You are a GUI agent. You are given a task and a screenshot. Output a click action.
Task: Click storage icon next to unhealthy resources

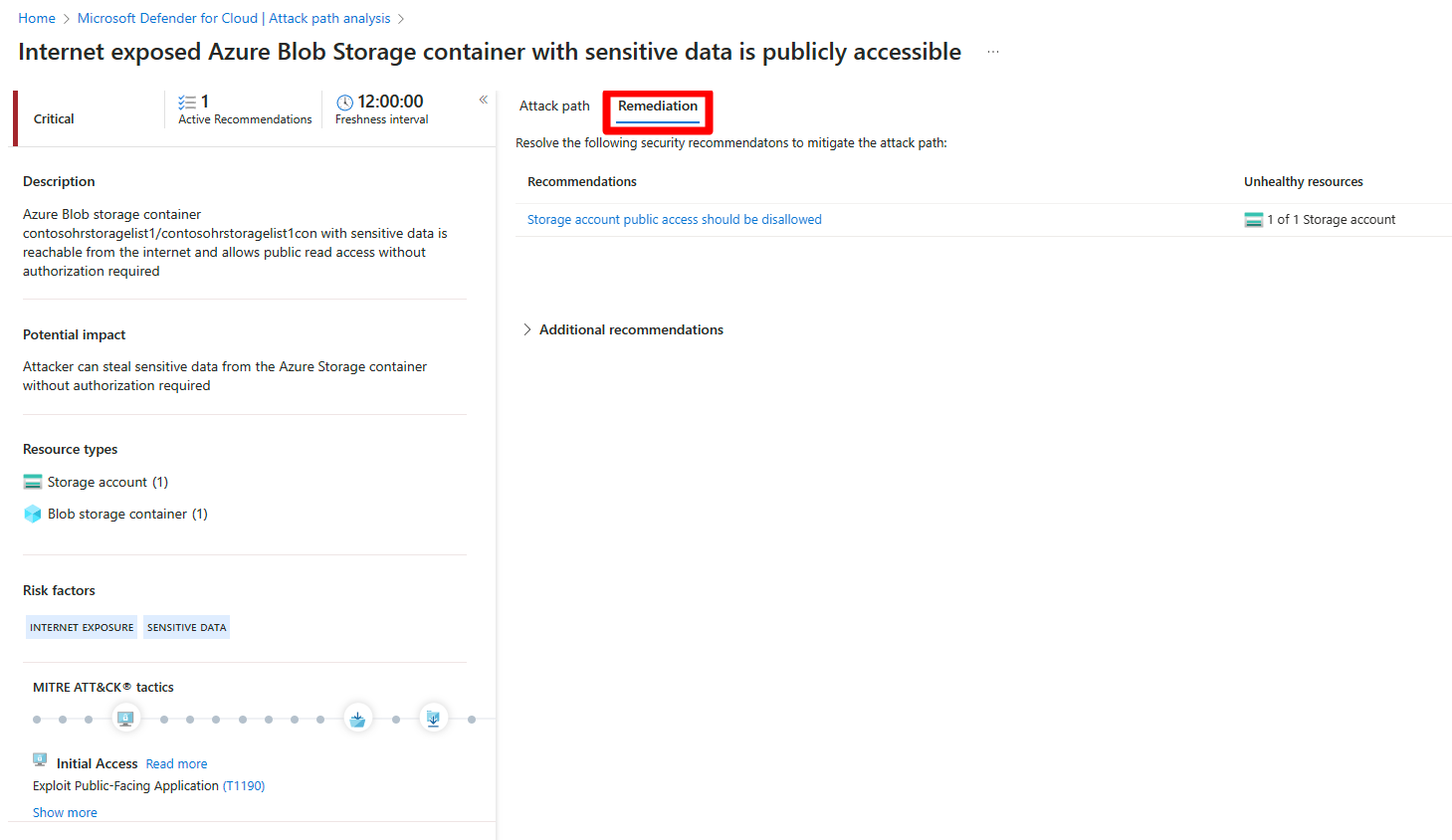(x=1254, y=220)
